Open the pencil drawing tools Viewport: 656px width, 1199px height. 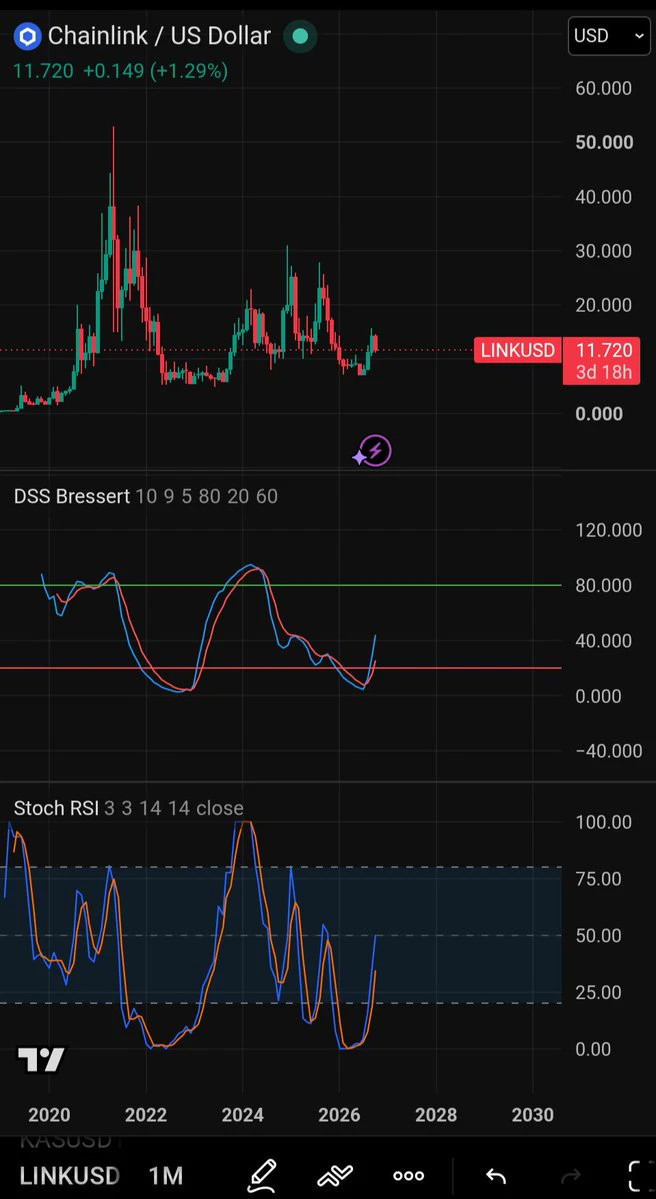tap(261, 1175)
